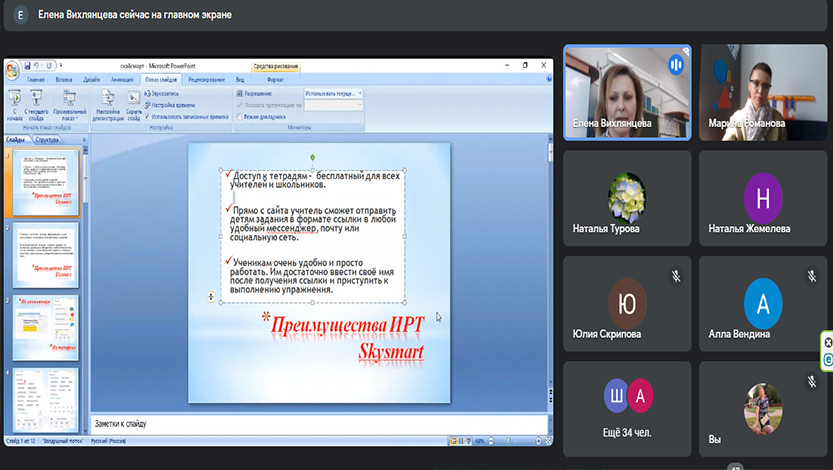The image size is (833, 470).
Task: Click Звукозапись narration recording icon
Action: [x=148, y=93]
